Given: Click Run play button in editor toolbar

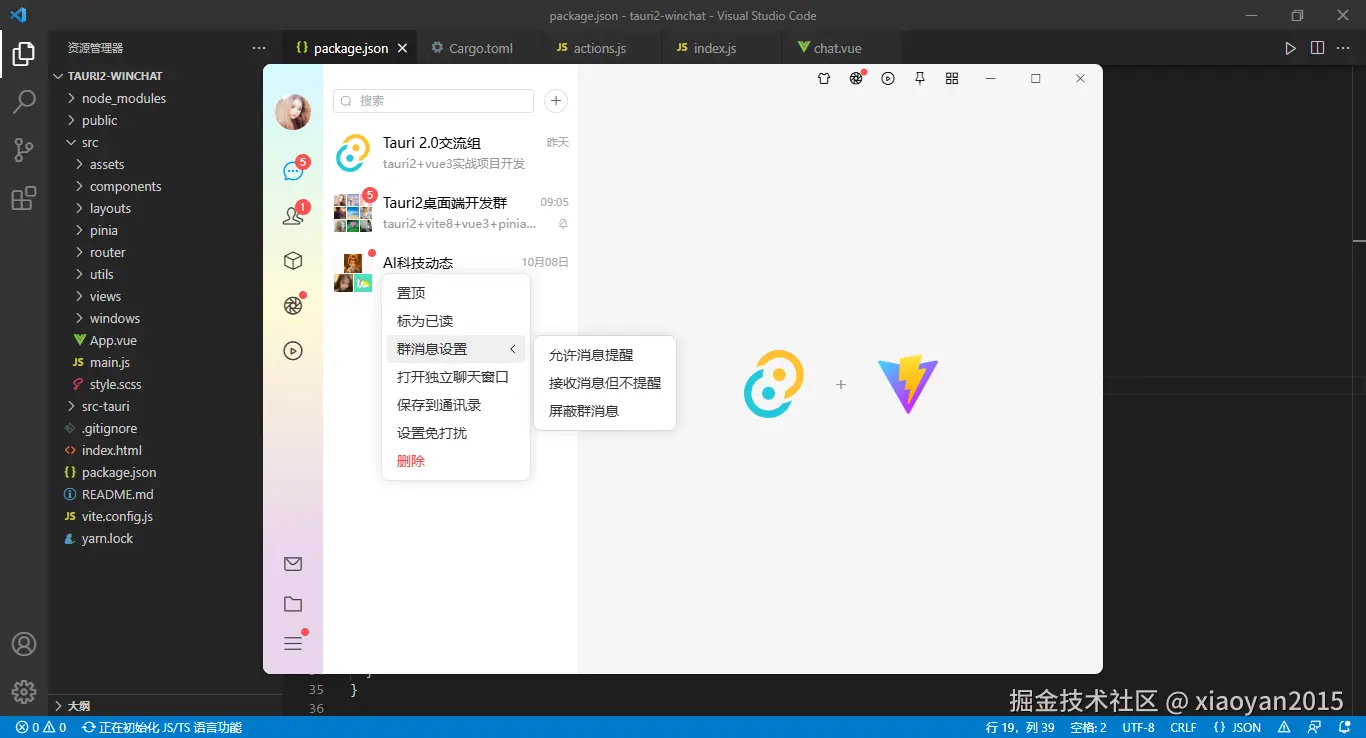Looking at the screenshot, I should point(1290,48).
